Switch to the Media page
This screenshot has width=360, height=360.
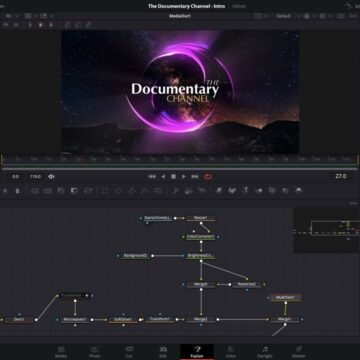61,352
